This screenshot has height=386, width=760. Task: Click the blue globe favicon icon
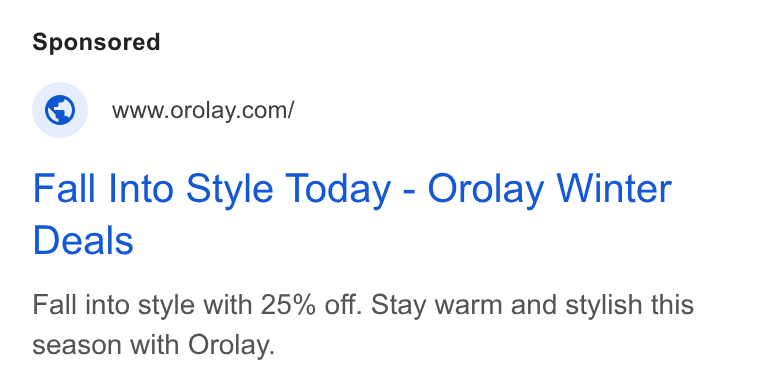[60, 110]
